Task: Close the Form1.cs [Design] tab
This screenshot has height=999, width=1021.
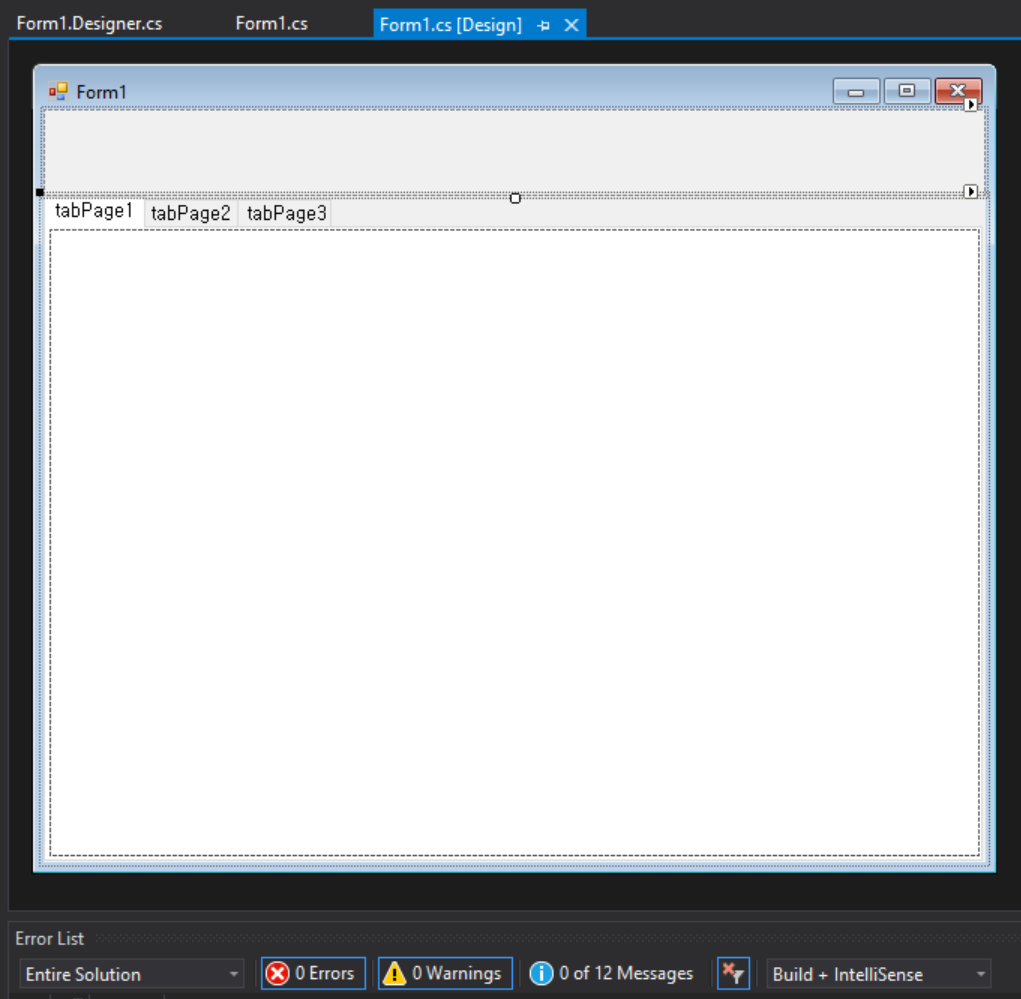Action: click(571, 25)
